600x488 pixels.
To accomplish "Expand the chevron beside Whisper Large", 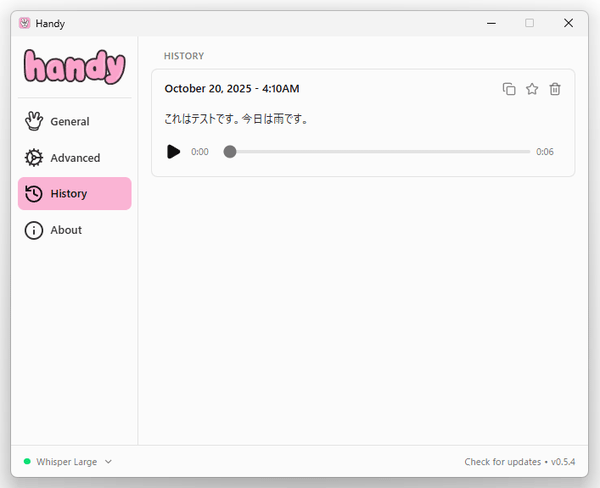I will 108,462.
